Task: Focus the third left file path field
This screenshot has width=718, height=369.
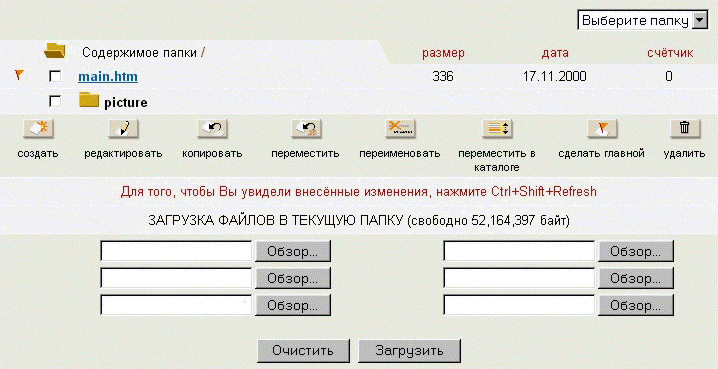Action: (176, 305)
